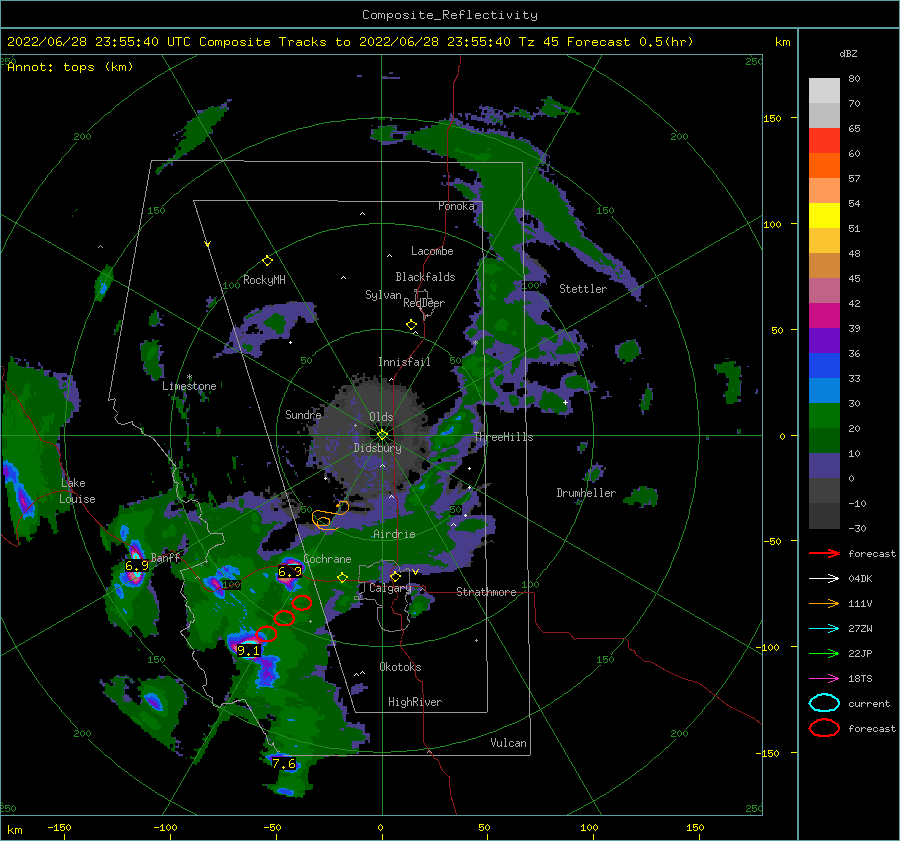Click the bright green 30-20 dBZ swatch
The width and height of the screenshot is (900, 841).
[x=824, y=416]
